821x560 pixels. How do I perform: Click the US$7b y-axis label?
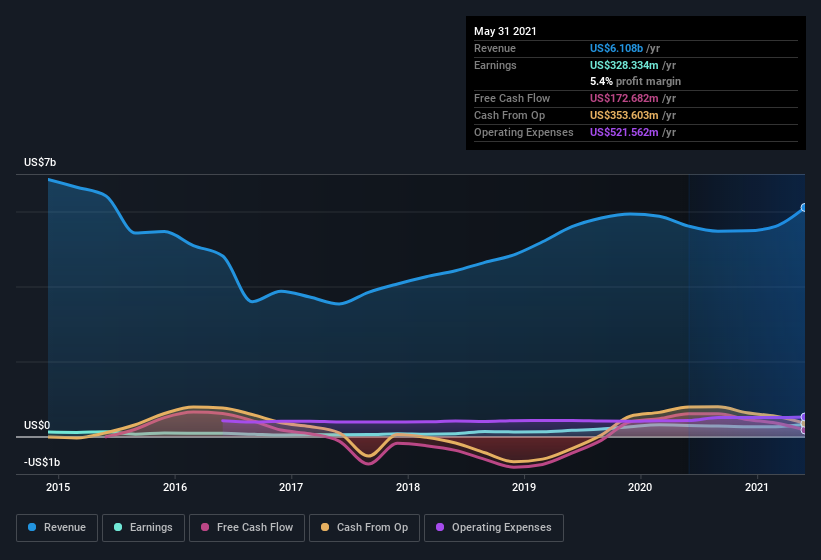[40, 162]
